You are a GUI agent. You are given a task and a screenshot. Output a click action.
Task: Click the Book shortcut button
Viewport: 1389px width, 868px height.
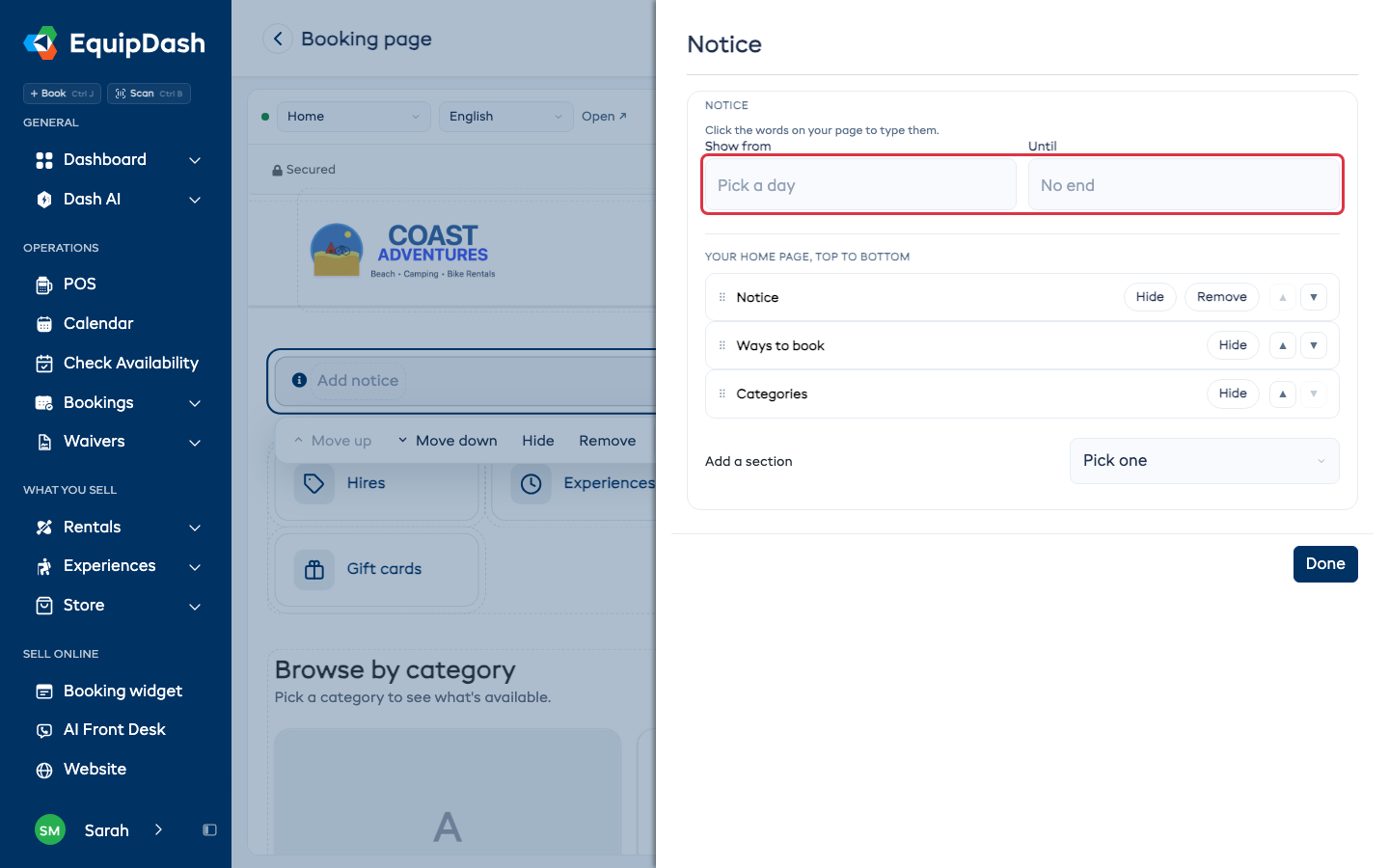click(x=62, y=94)
